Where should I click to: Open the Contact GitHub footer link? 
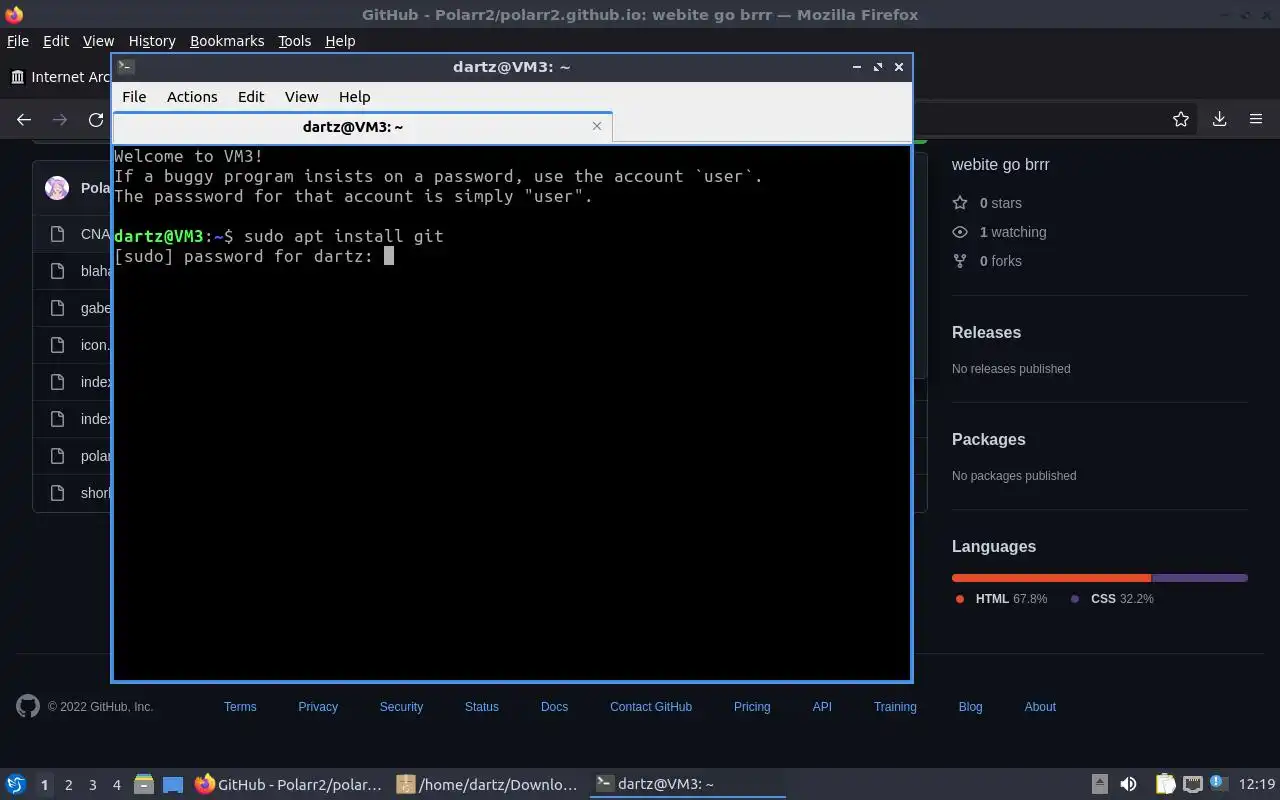click(x=651, y=706)
